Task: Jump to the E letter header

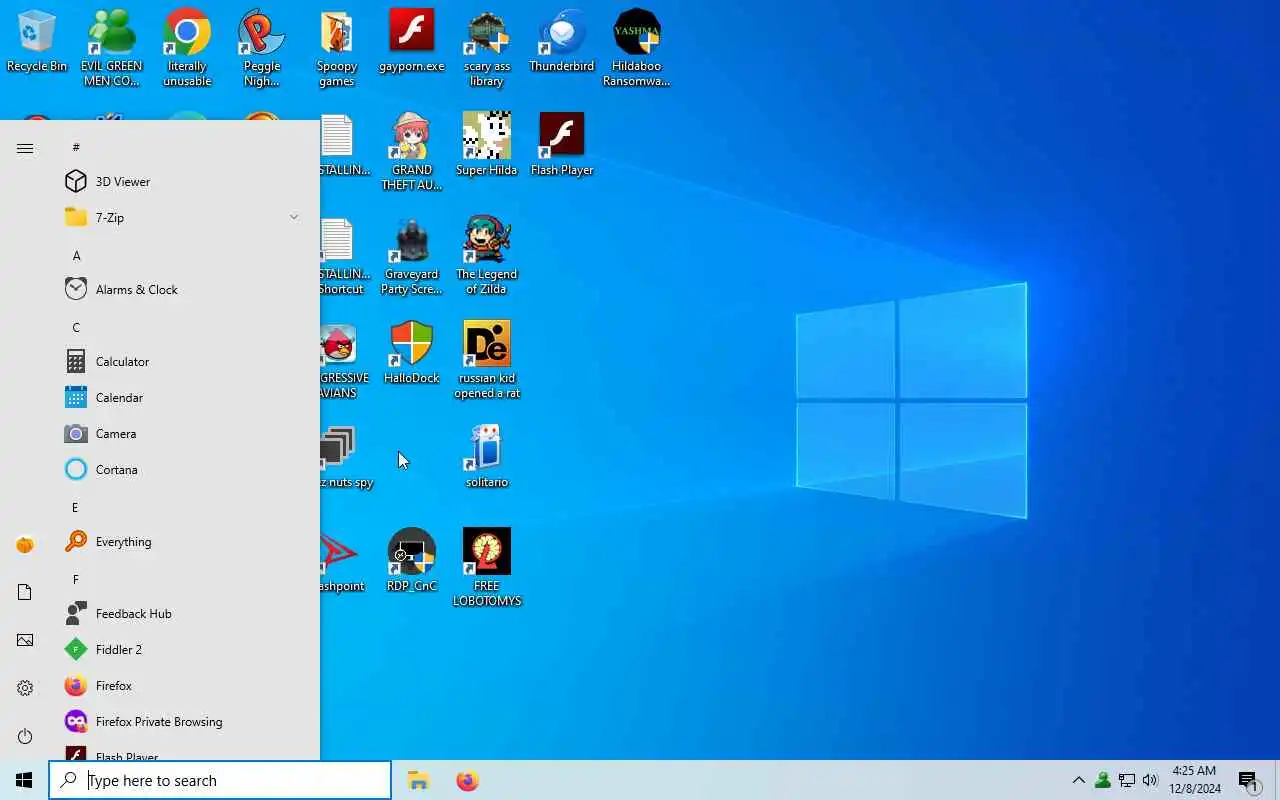Action: tap(75, 507)
